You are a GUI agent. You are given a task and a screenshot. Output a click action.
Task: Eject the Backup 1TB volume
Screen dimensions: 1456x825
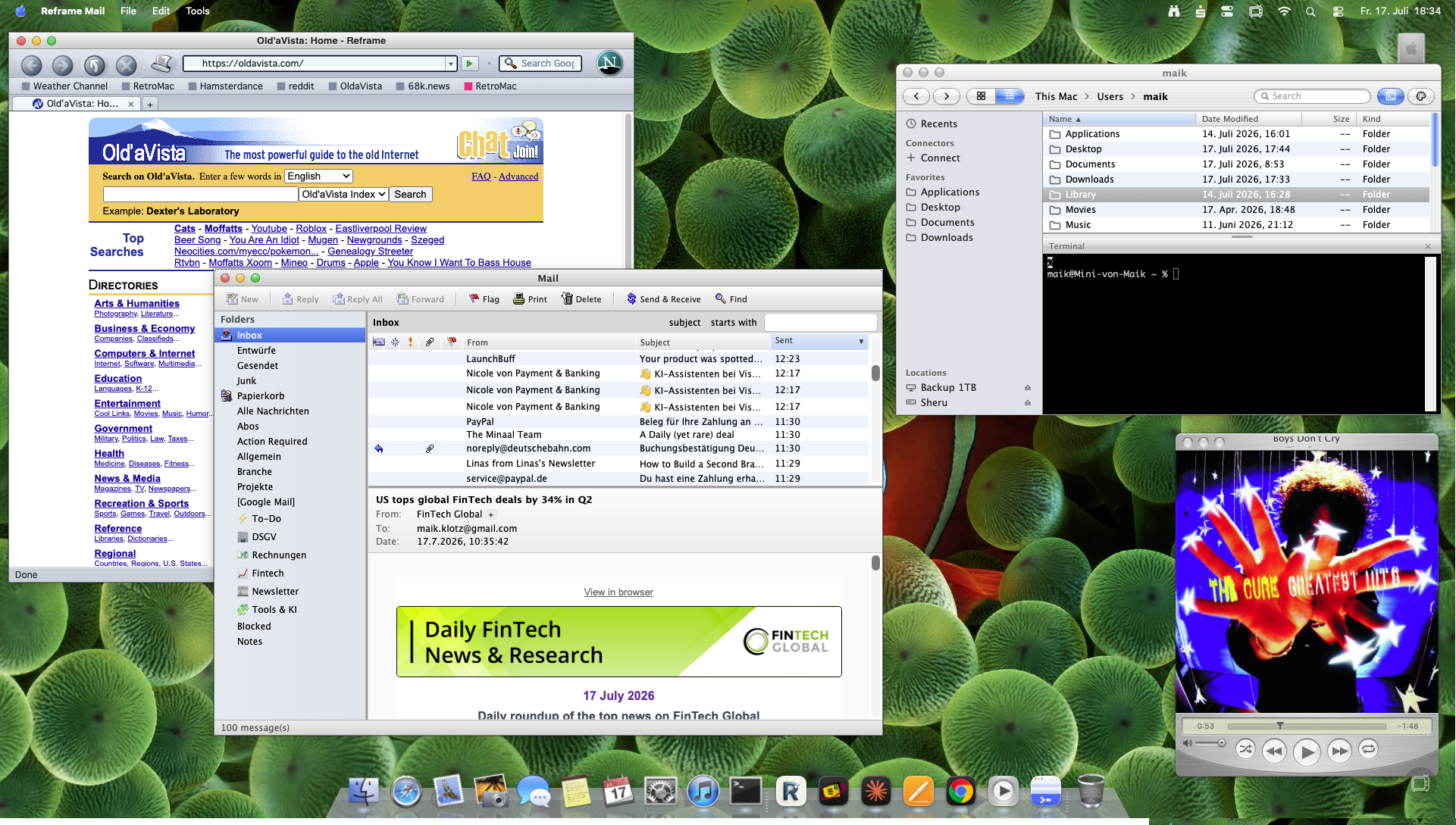point(1028,388)
